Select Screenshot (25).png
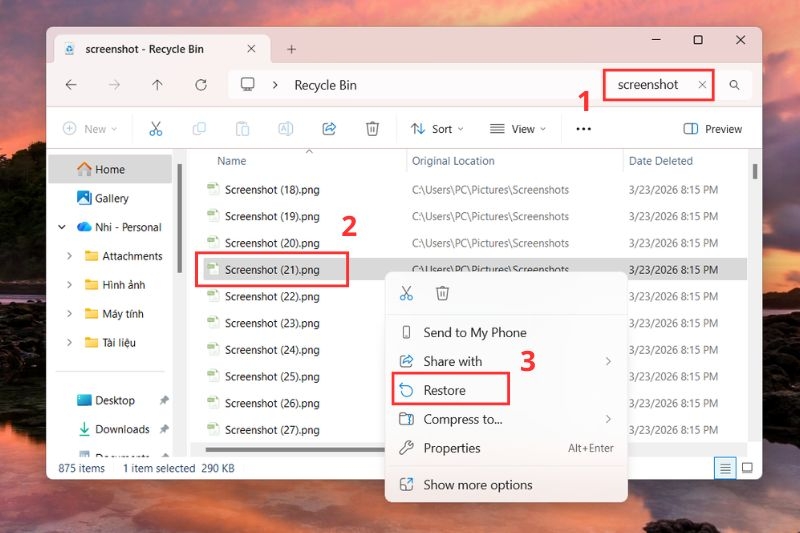The height and width of the screenshot is (533, 800). tap(272, 376)
